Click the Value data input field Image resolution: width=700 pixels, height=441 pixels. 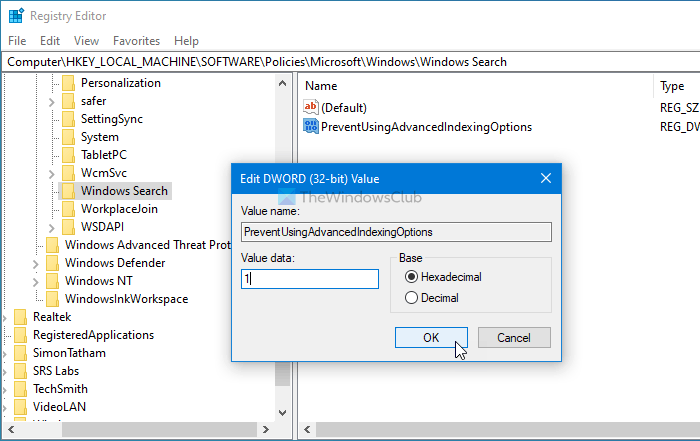tap(310, 279)
